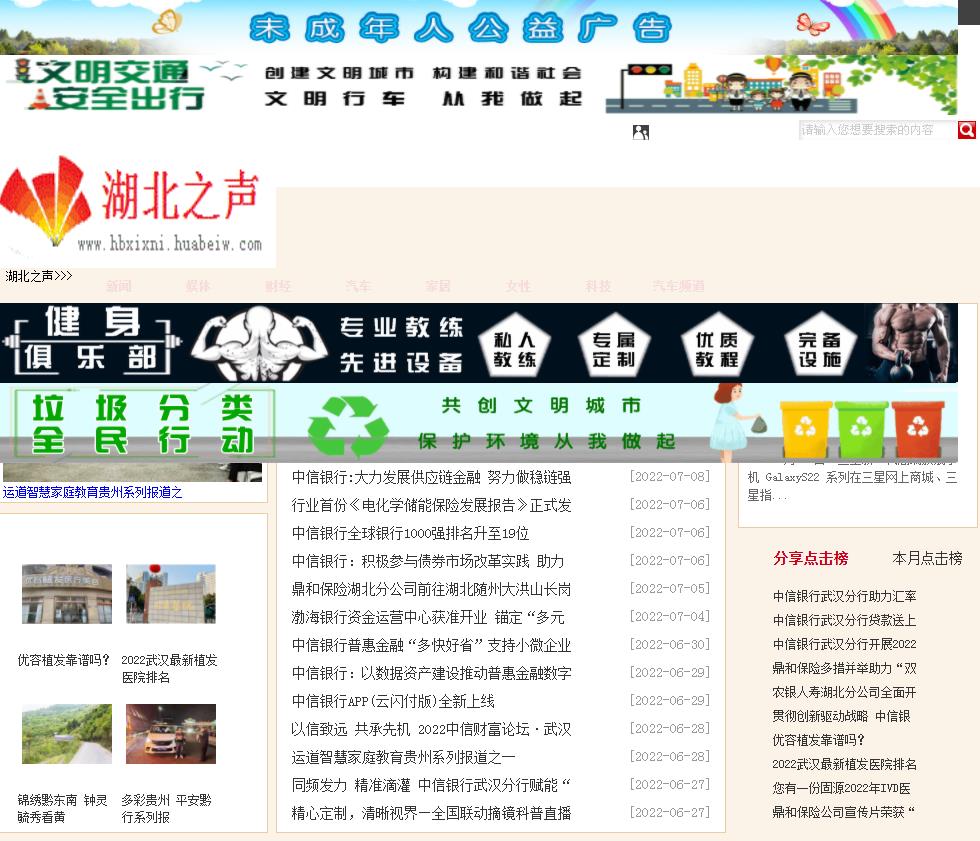
Task: Open article 中信银行全球银行1000强排名升至19位
Action: 410,534
